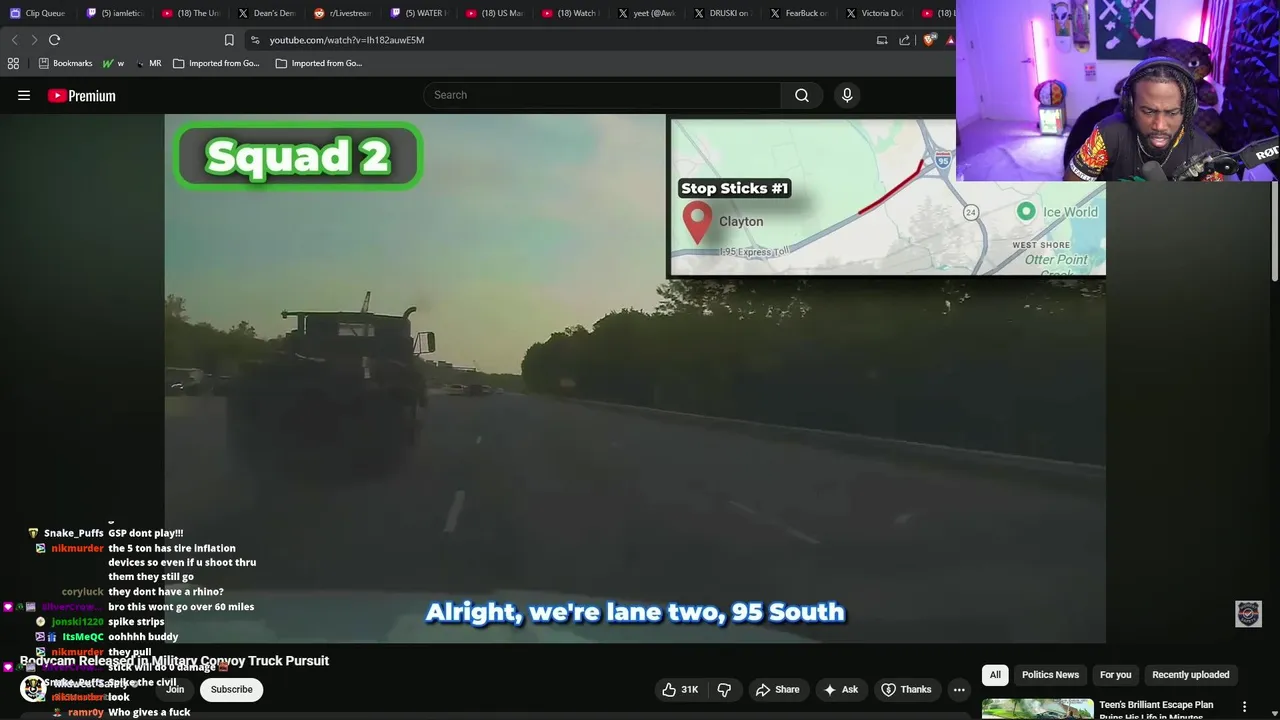Join the channel membership
This screenshot has width=1280, height=720.
click(x=175, y=690)
